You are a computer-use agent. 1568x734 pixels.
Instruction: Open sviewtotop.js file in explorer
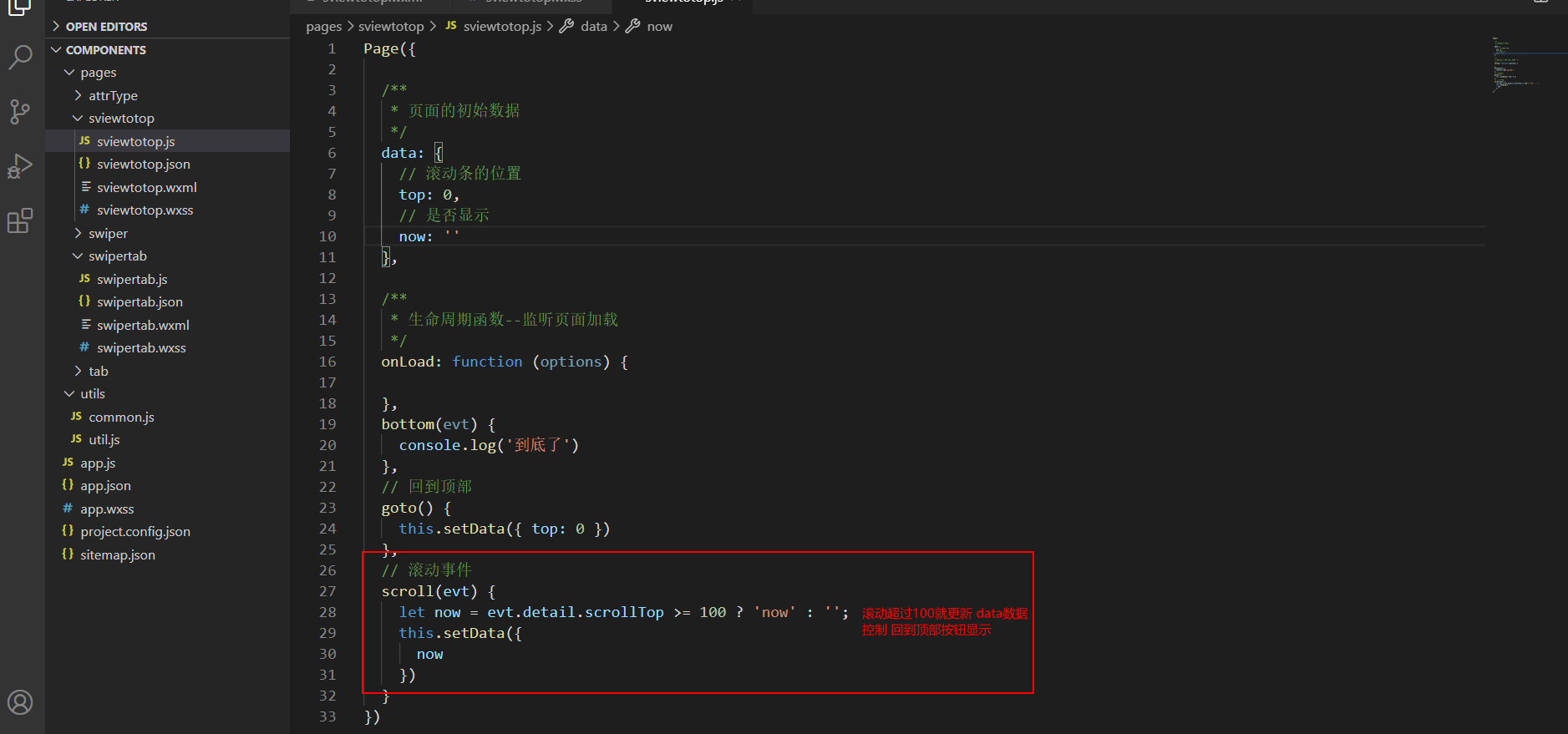(167, 141)
